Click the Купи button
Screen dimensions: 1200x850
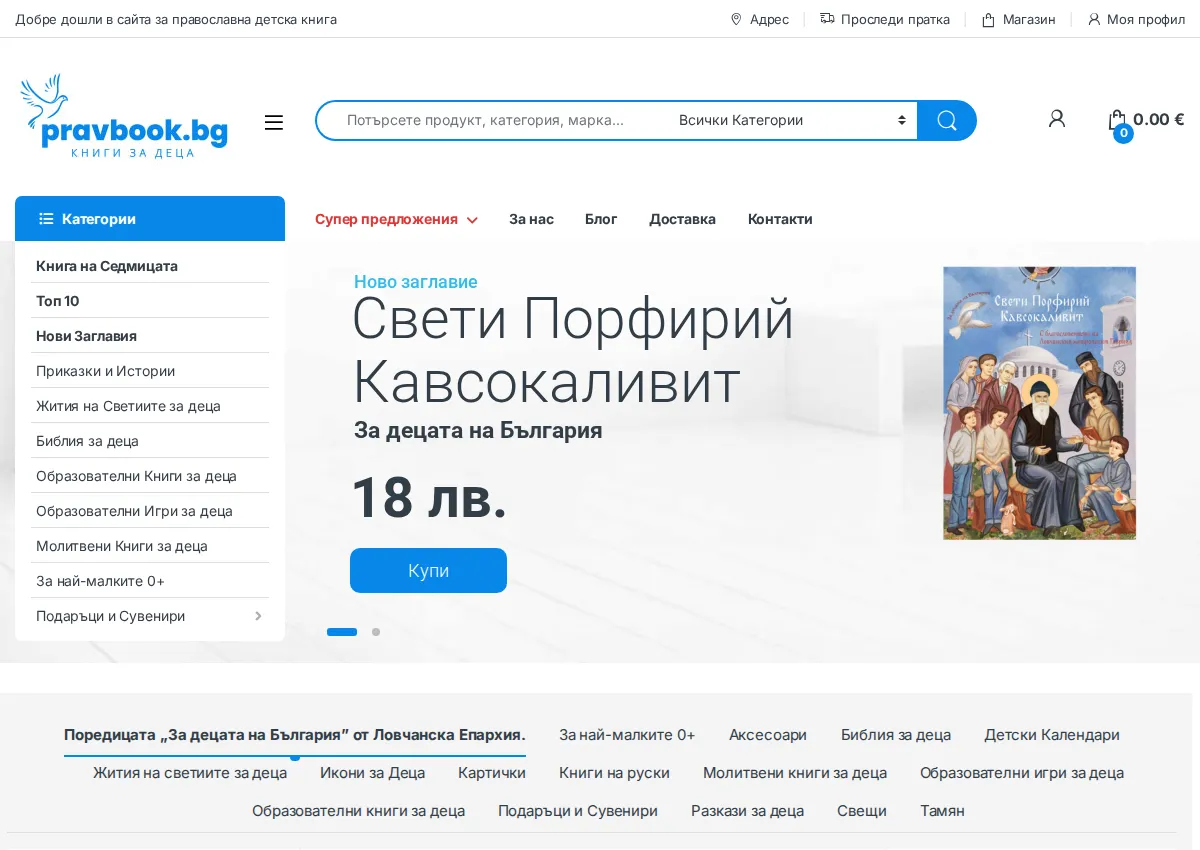[428, 571]
